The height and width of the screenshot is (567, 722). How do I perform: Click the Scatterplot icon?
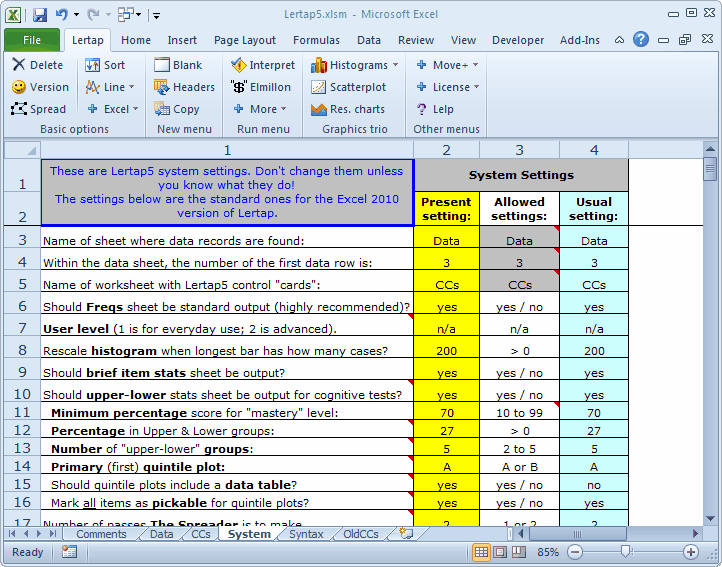319,87
